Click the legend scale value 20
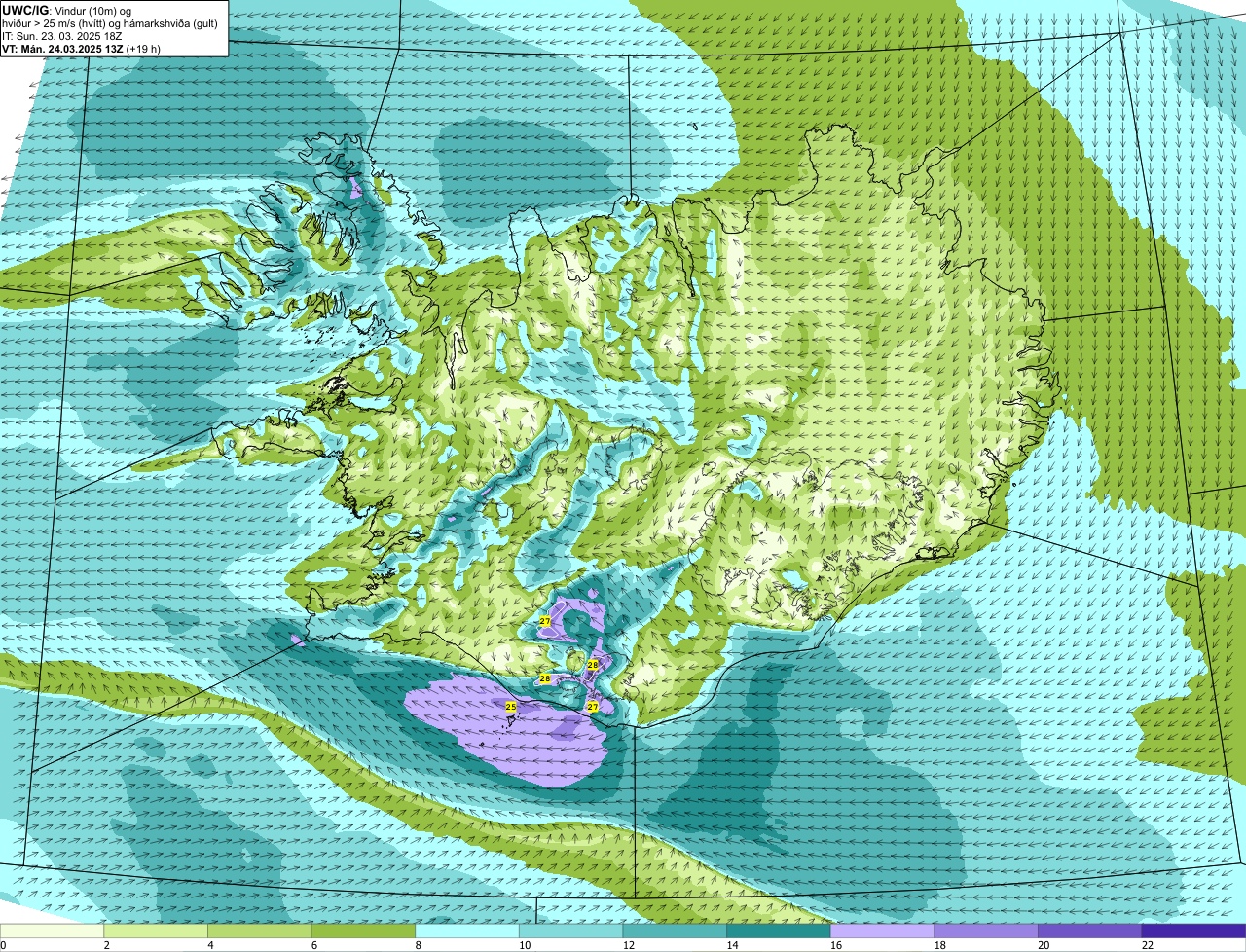 1043,945
